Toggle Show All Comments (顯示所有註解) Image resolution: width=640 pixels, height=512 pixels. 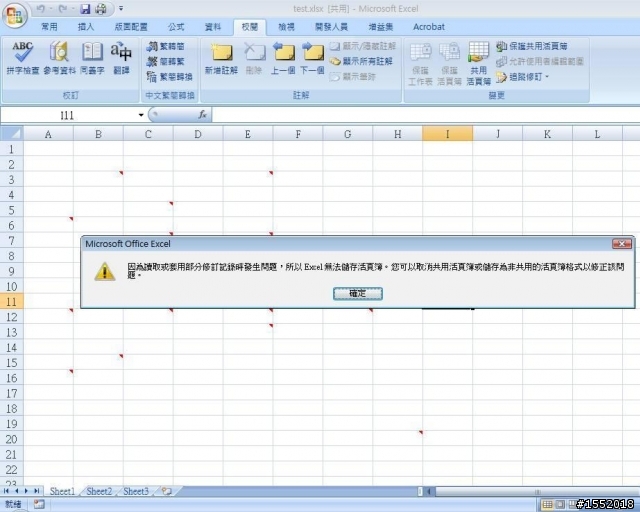click(361, 61)
